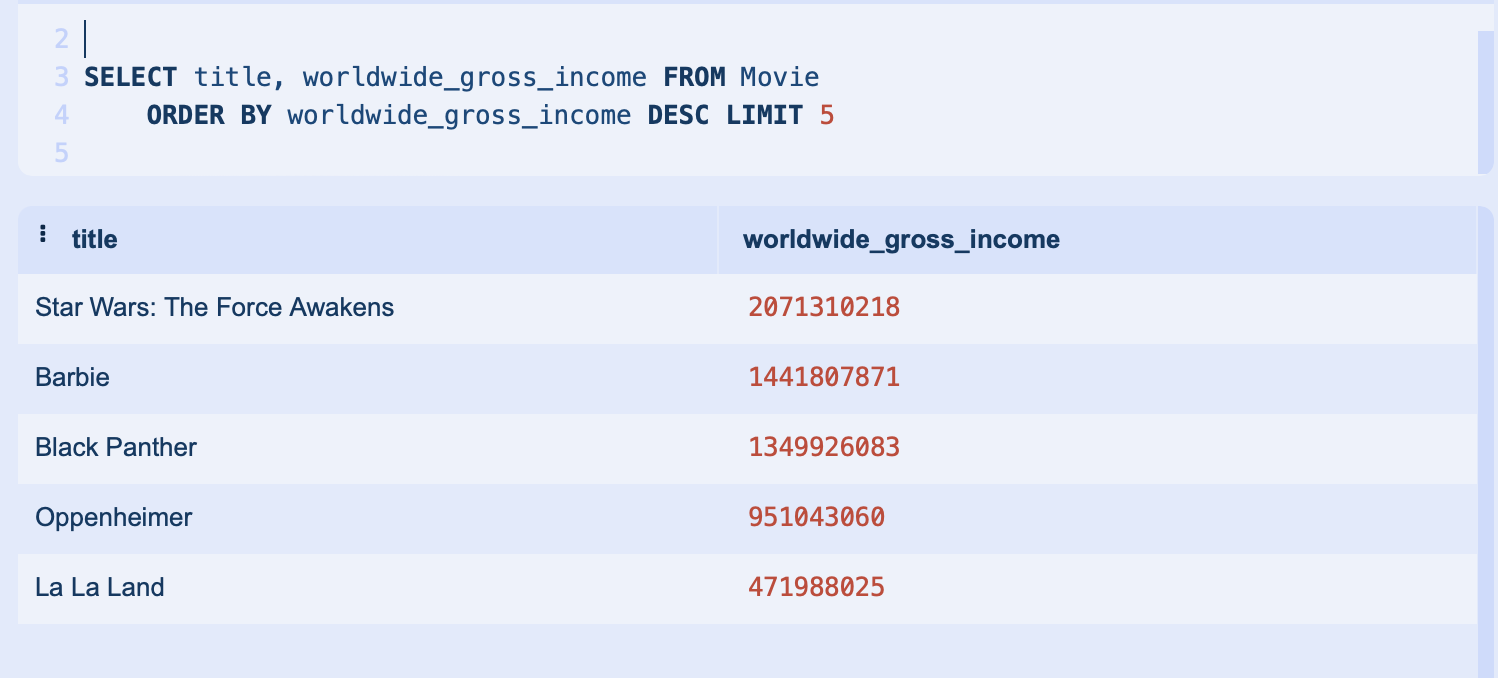Click the editor's vertical scrollbar
This screenshot has height=678, width=1498.
1485,100
